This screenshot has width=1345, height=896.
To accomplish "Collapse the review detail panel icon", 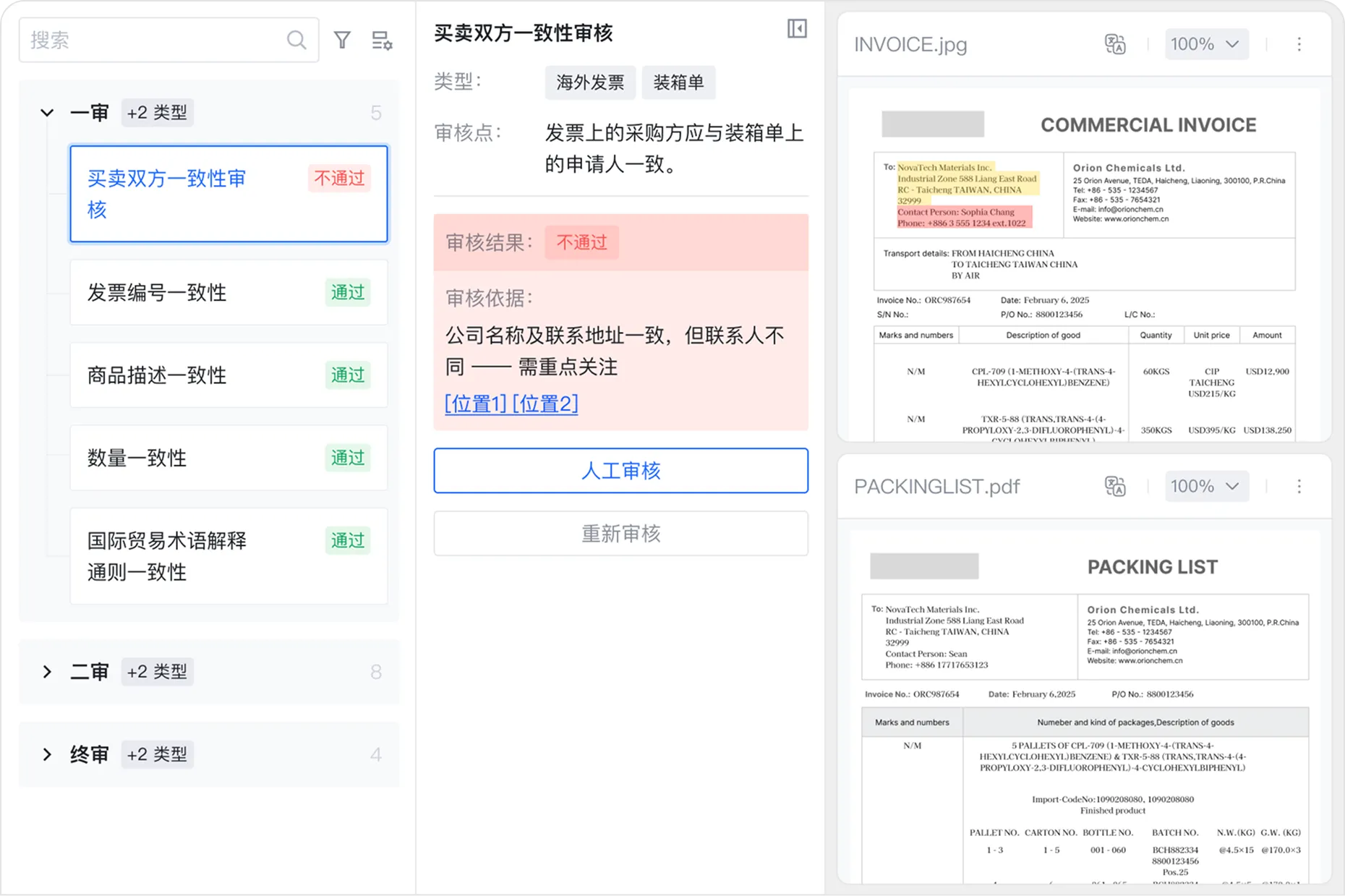I will click(797, 29).
